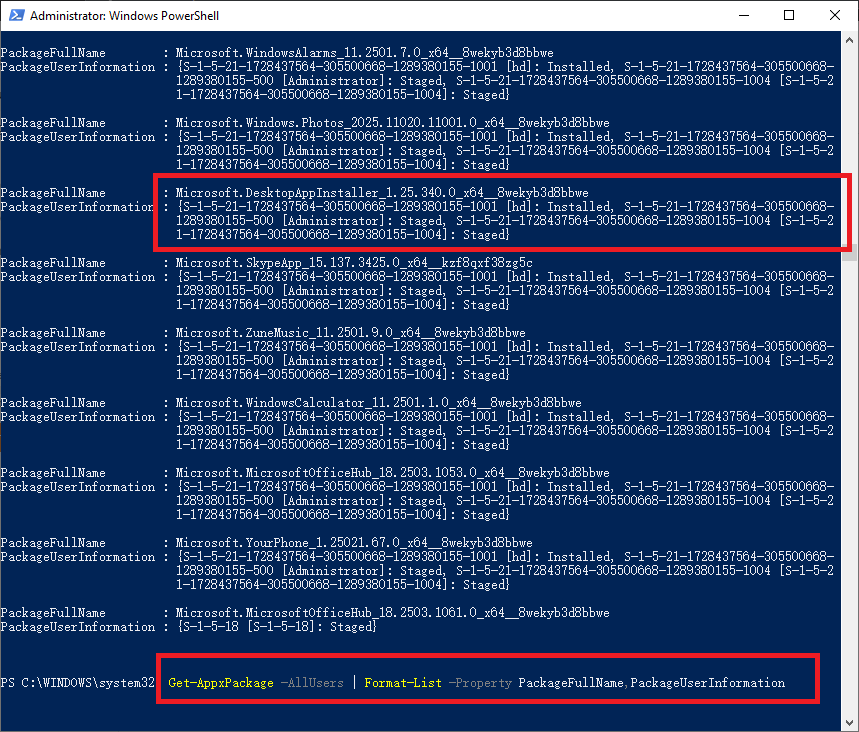Click the PowerShell icon in title bar
This screenshot has width=859, height=732.
point(16,15)
